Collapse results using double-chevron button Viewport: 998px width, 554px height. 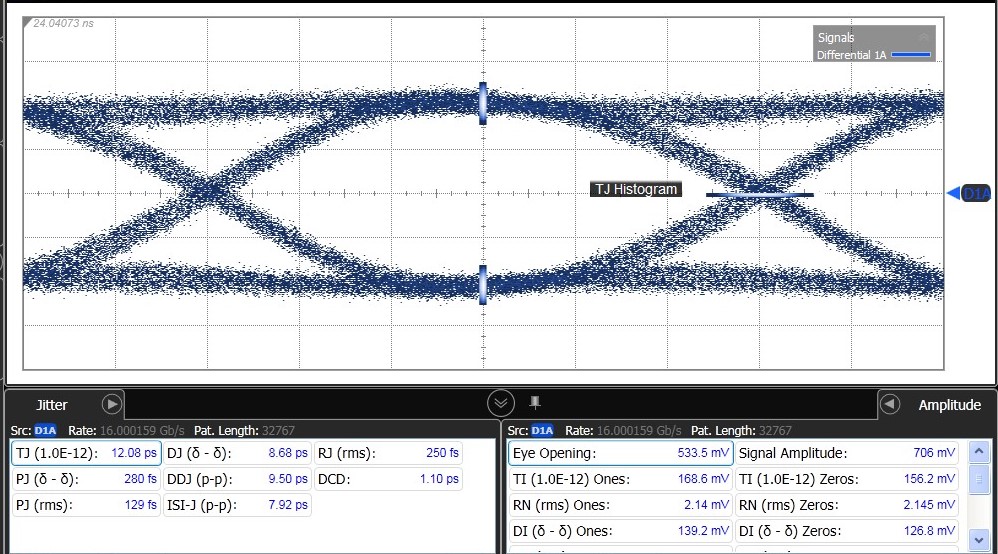point(501,403)
